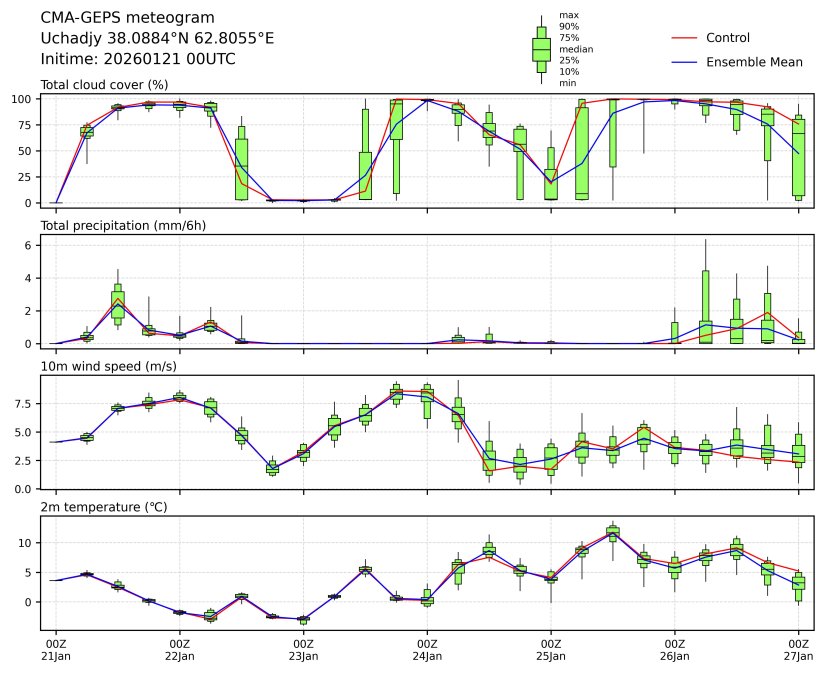Screen dimensions: 825x673
Task: Click the blue Ensemble Mean line sample
Action: (x=683, y=62)
